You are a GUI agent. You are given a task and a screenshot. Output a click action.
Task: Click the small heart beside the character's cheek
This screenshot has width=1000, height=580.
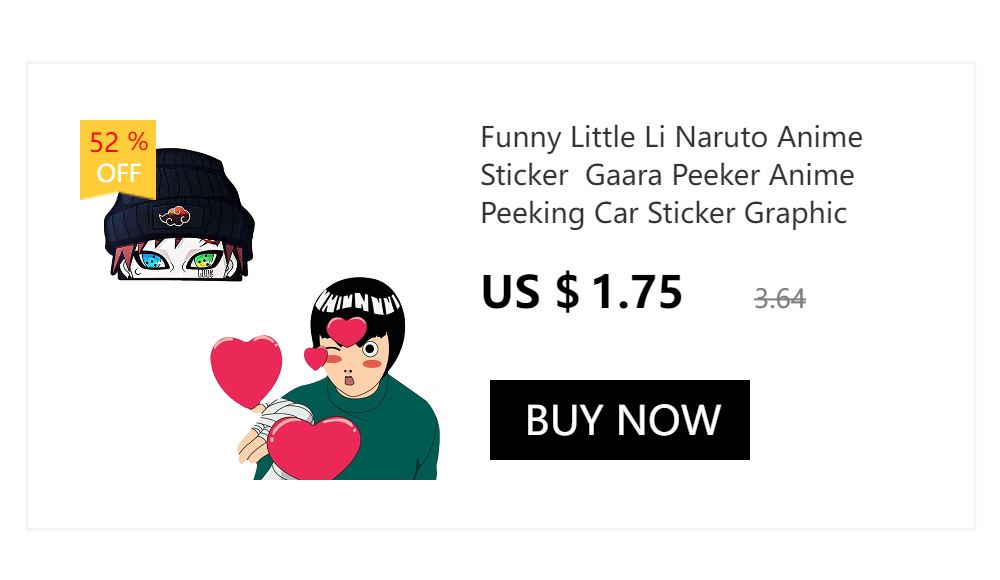(315, 357)
